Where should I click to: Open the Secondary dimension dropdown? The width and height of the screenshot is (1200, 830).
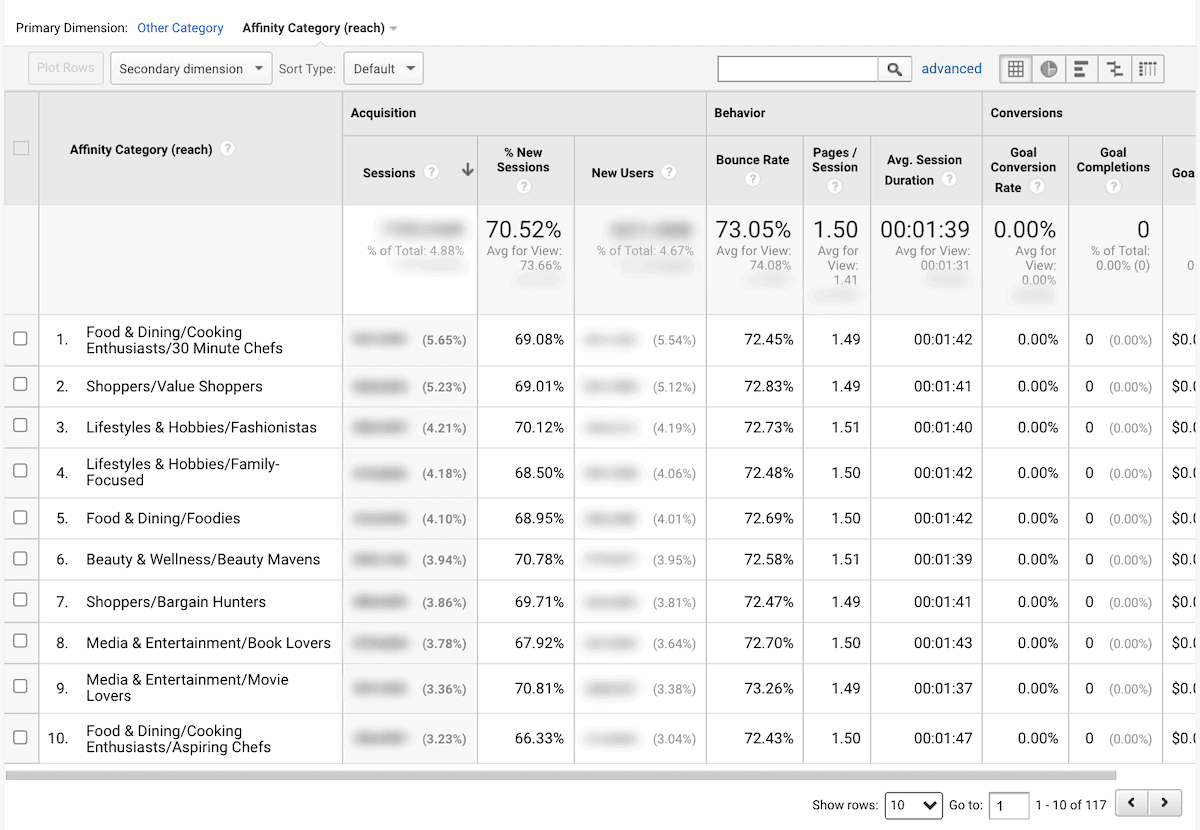click(191, 69)
